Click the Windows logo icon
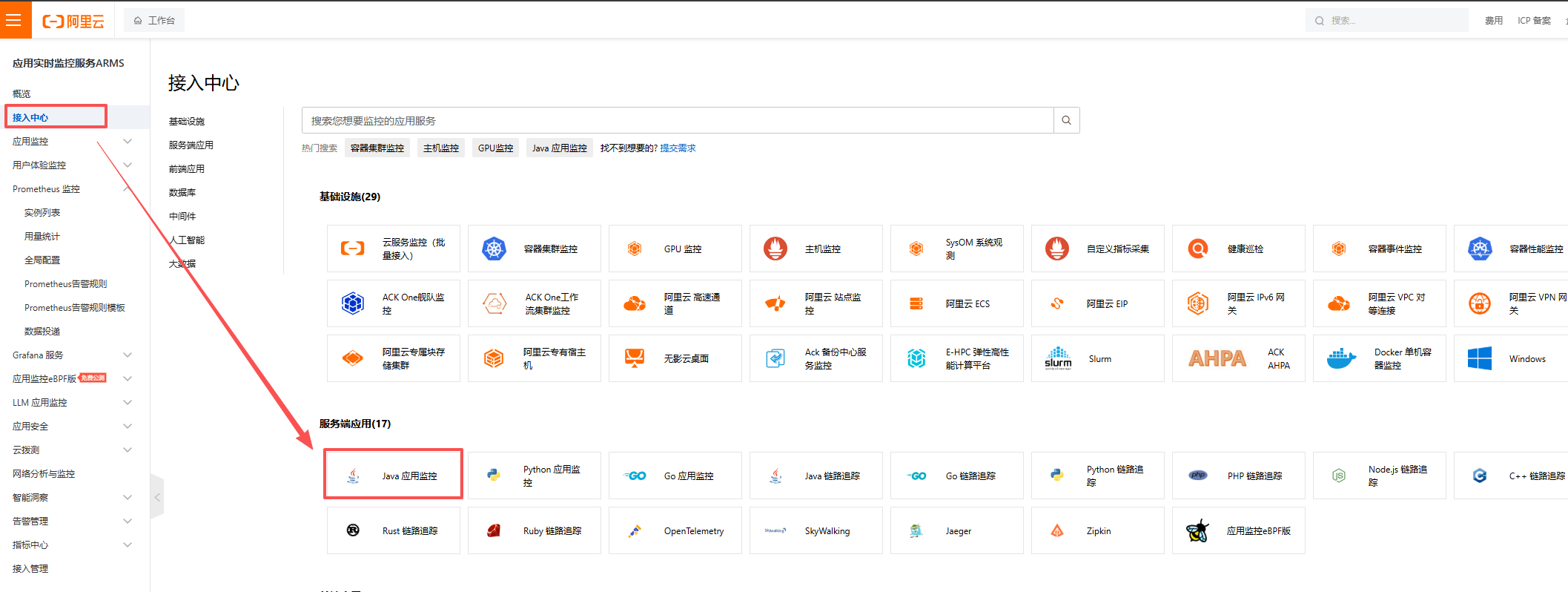 1479,359
